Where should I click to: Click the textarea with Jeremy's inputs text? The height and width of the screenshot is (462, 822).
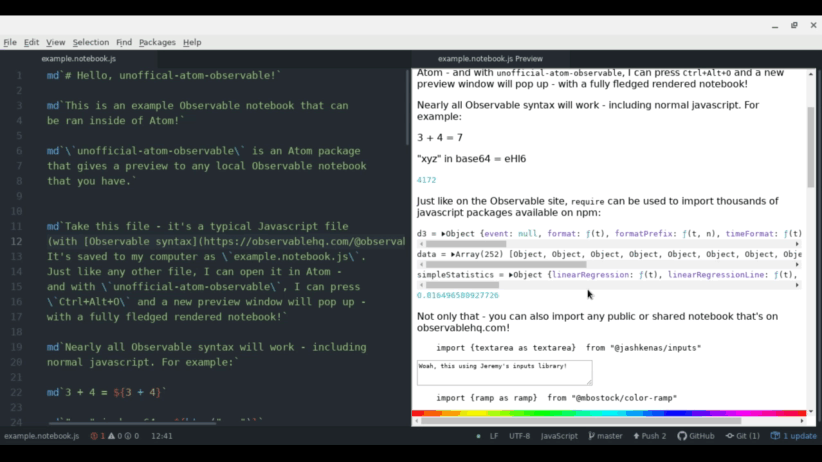click(x=504, y=372)
